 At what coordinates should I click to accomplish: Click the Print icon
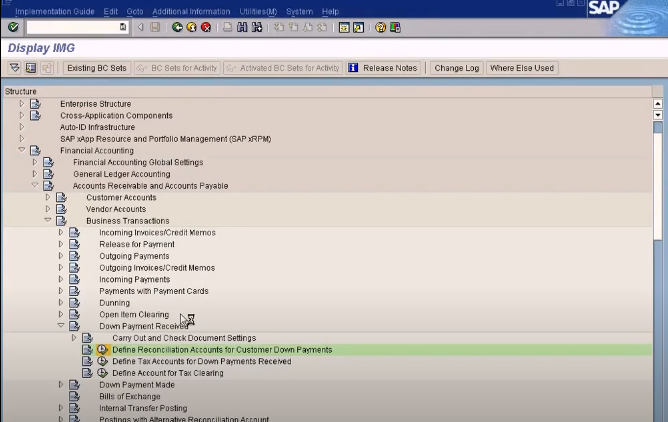point(227,27)
